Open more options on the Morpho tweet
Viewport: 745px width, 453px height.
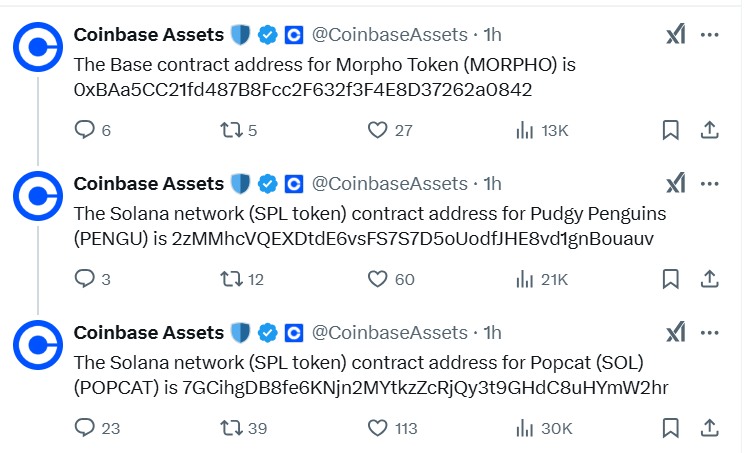point(710,35)
